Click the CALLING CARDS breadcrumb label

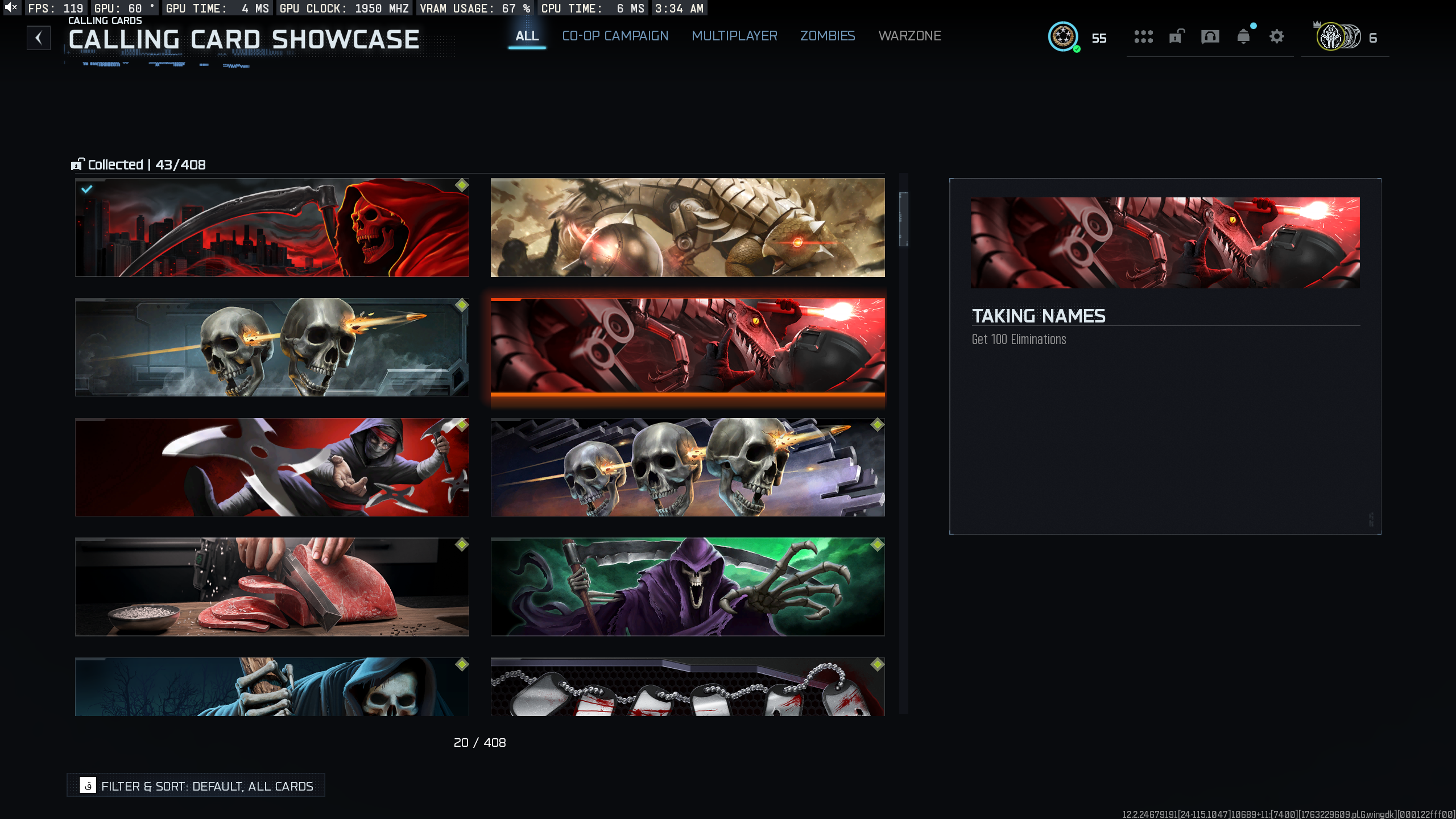pyautogui.click(x=105, y=20)
